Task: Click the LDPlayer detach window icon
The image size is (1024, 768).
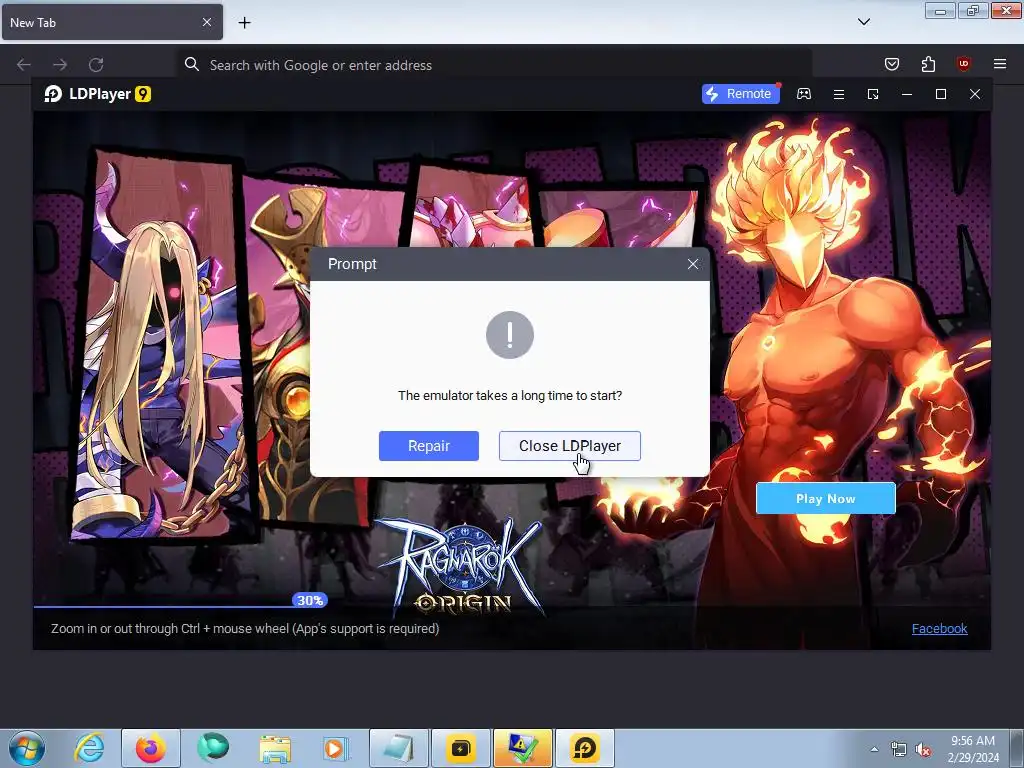Action: point(873,95)
